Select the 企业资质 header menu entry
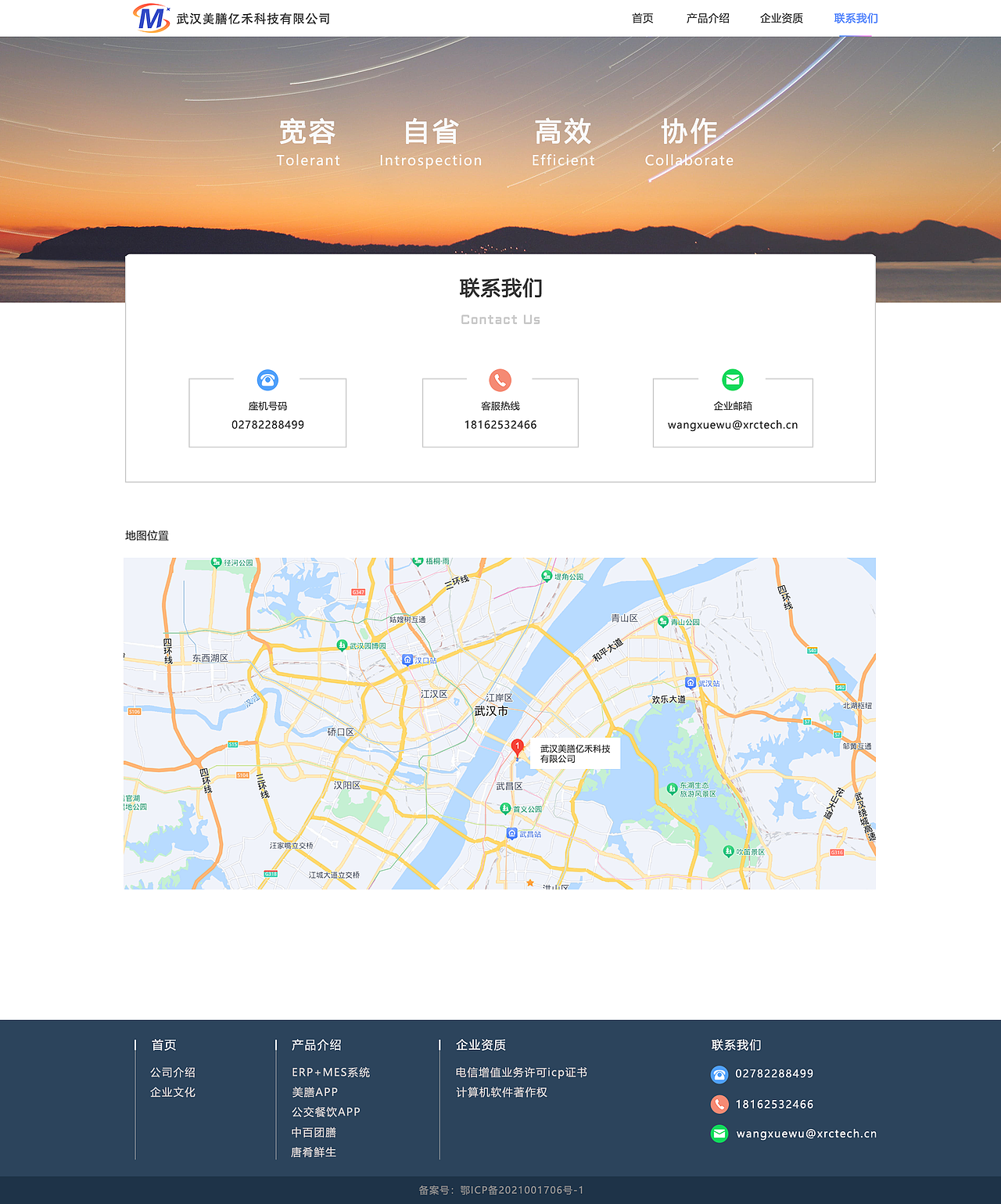This screenshot has height=1204, width=1001. (x=781, y=18)
